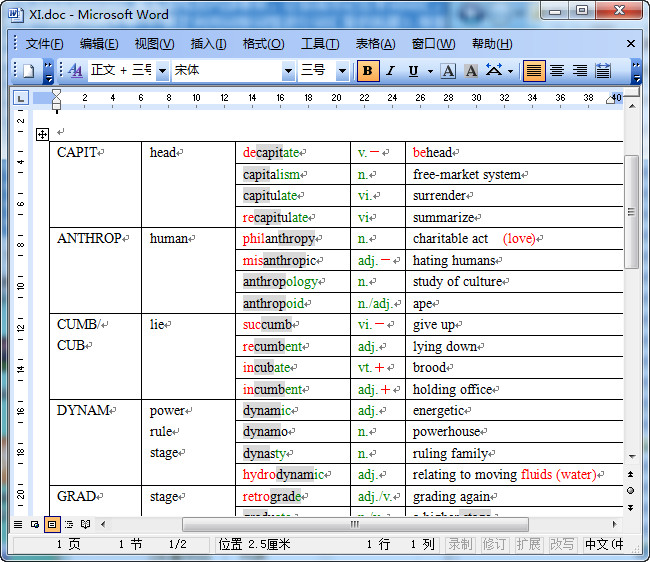Open character scaling dropdown arrow
650x562 pixels.
[x=510, y=71]
